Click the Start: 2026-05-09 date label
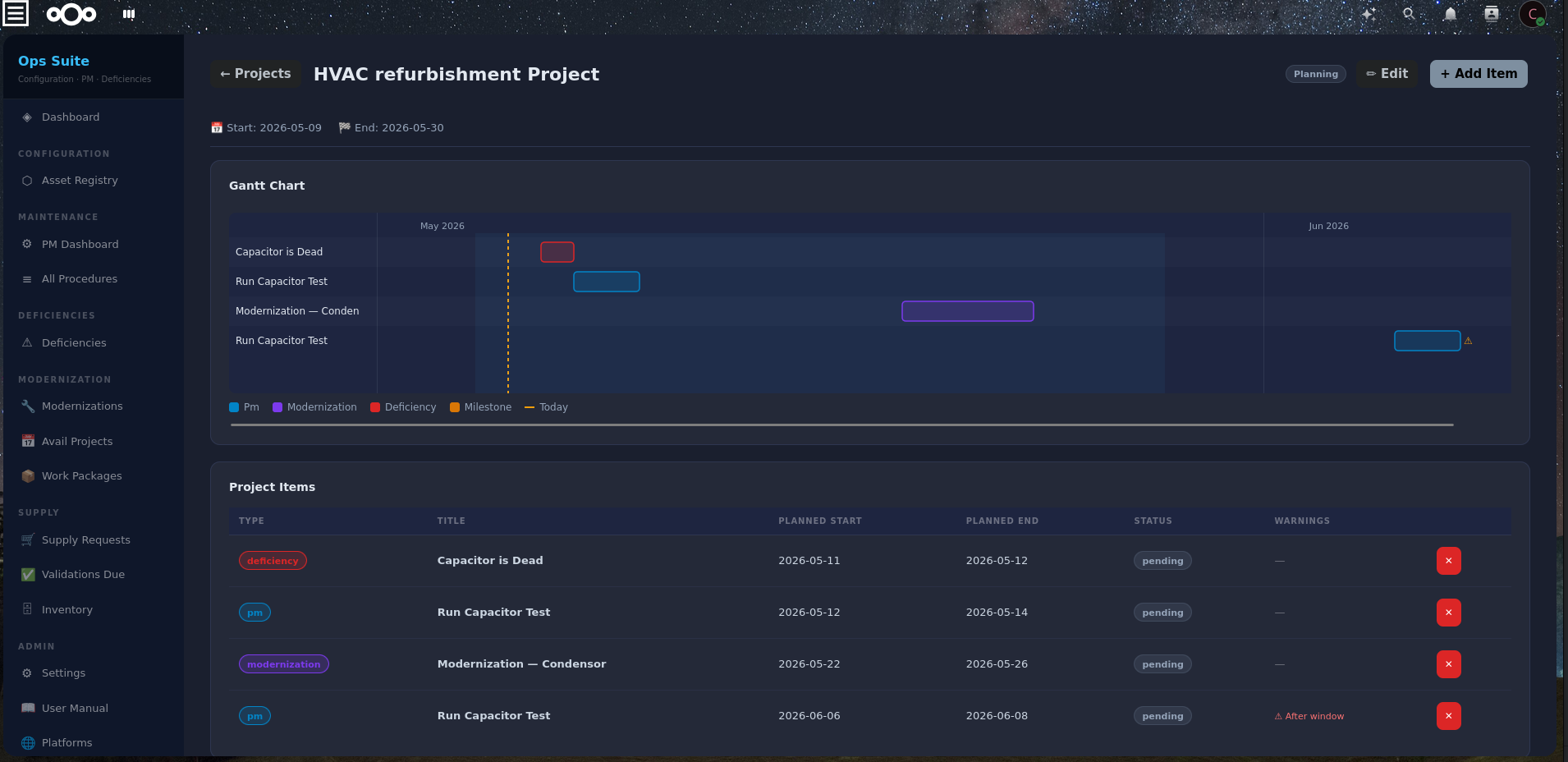 pyautogui.click(x=266, y=128)
